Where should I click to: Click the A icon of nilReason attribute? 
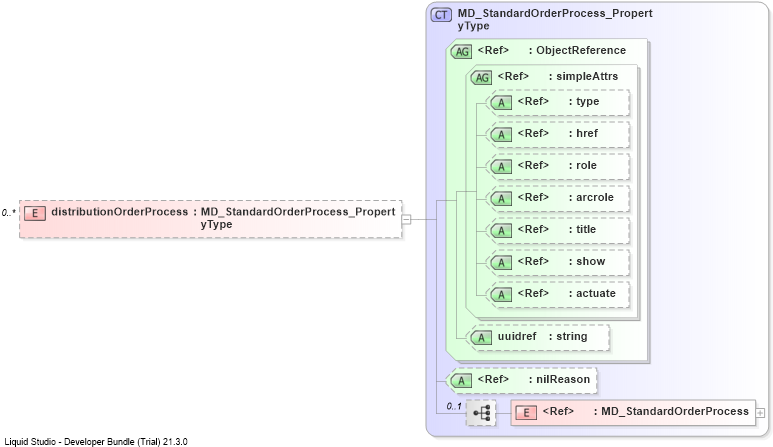coord(461,380)
